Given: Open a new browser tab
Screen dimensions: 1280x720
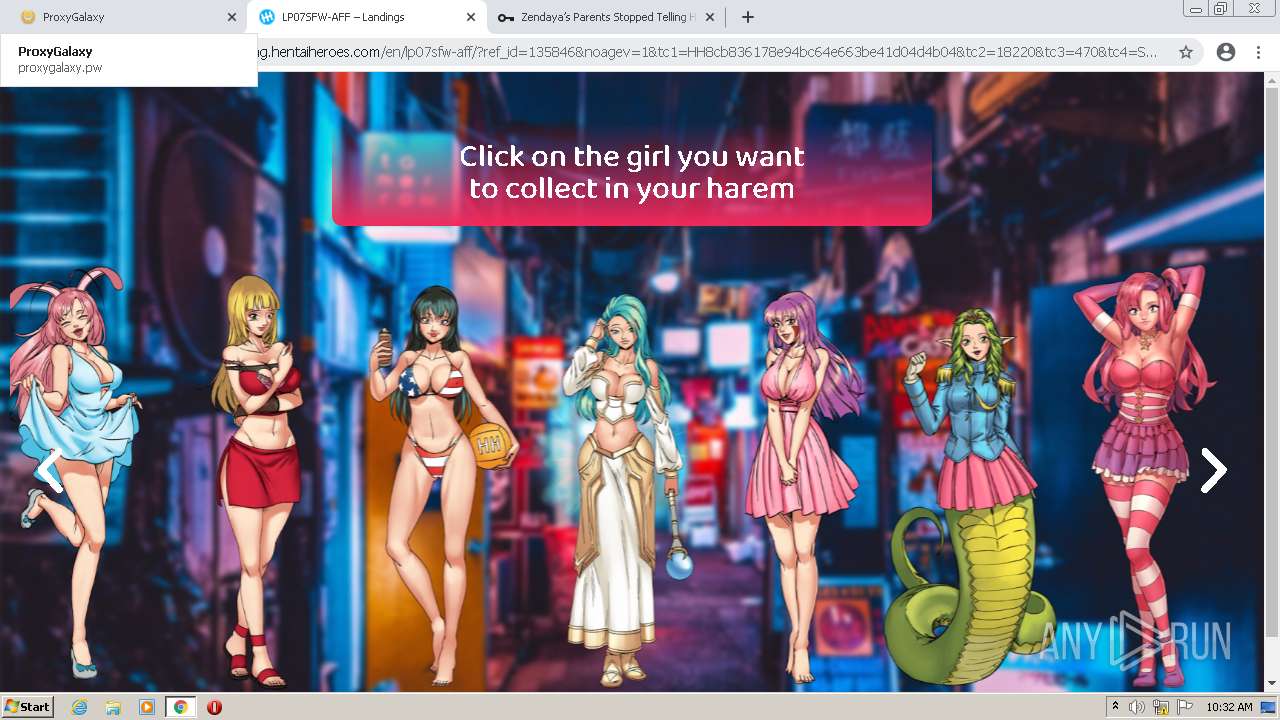Looking at the screenshot, I should 747,17.
